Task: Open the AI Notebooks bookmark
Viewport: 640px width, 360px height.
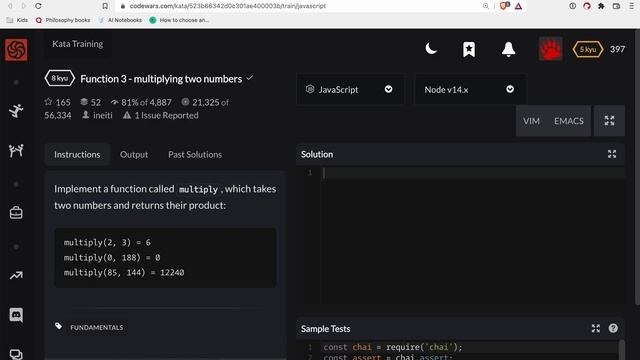Action: tap(120, 20)
